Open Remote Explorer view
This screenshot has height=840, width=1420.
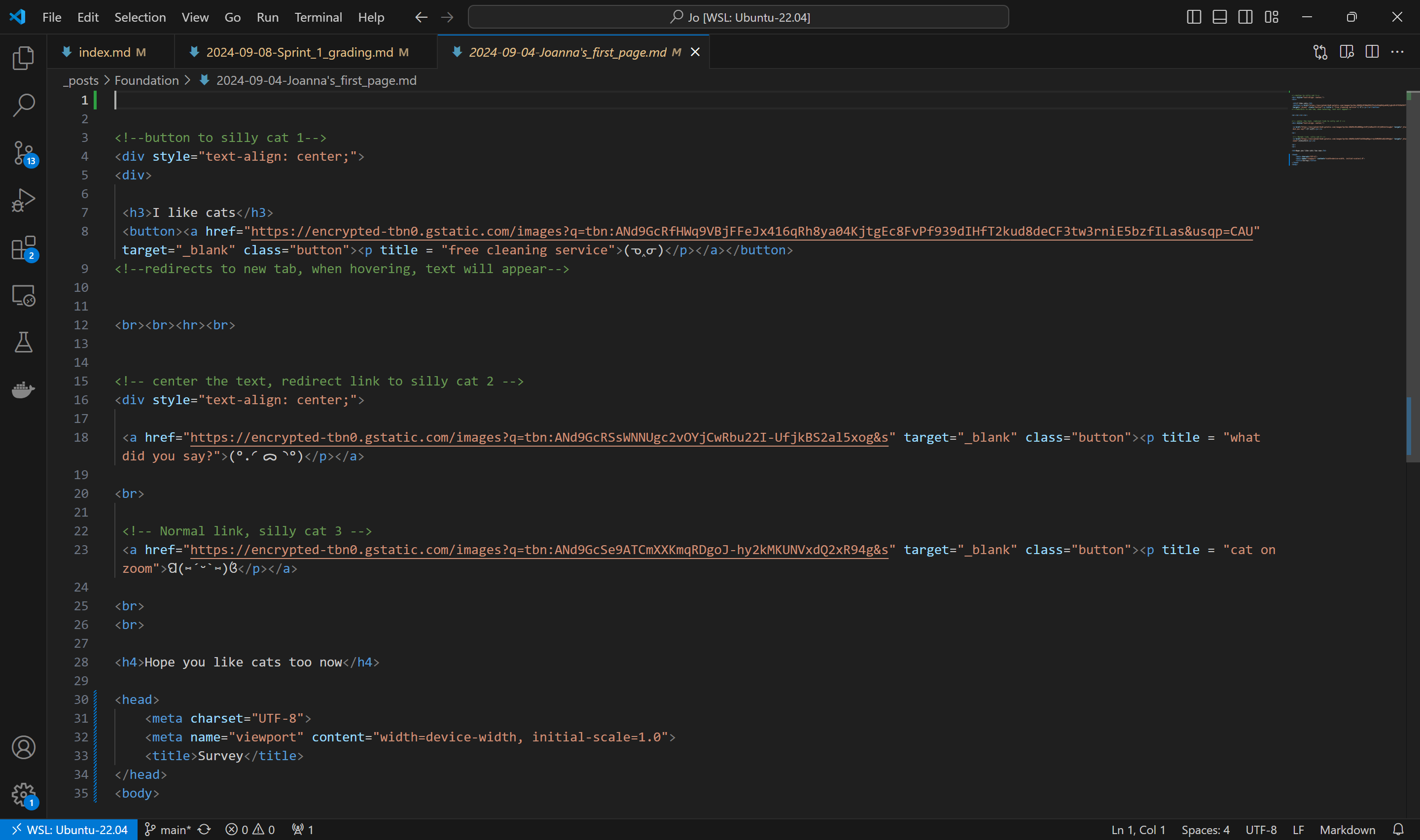[23, 295]
